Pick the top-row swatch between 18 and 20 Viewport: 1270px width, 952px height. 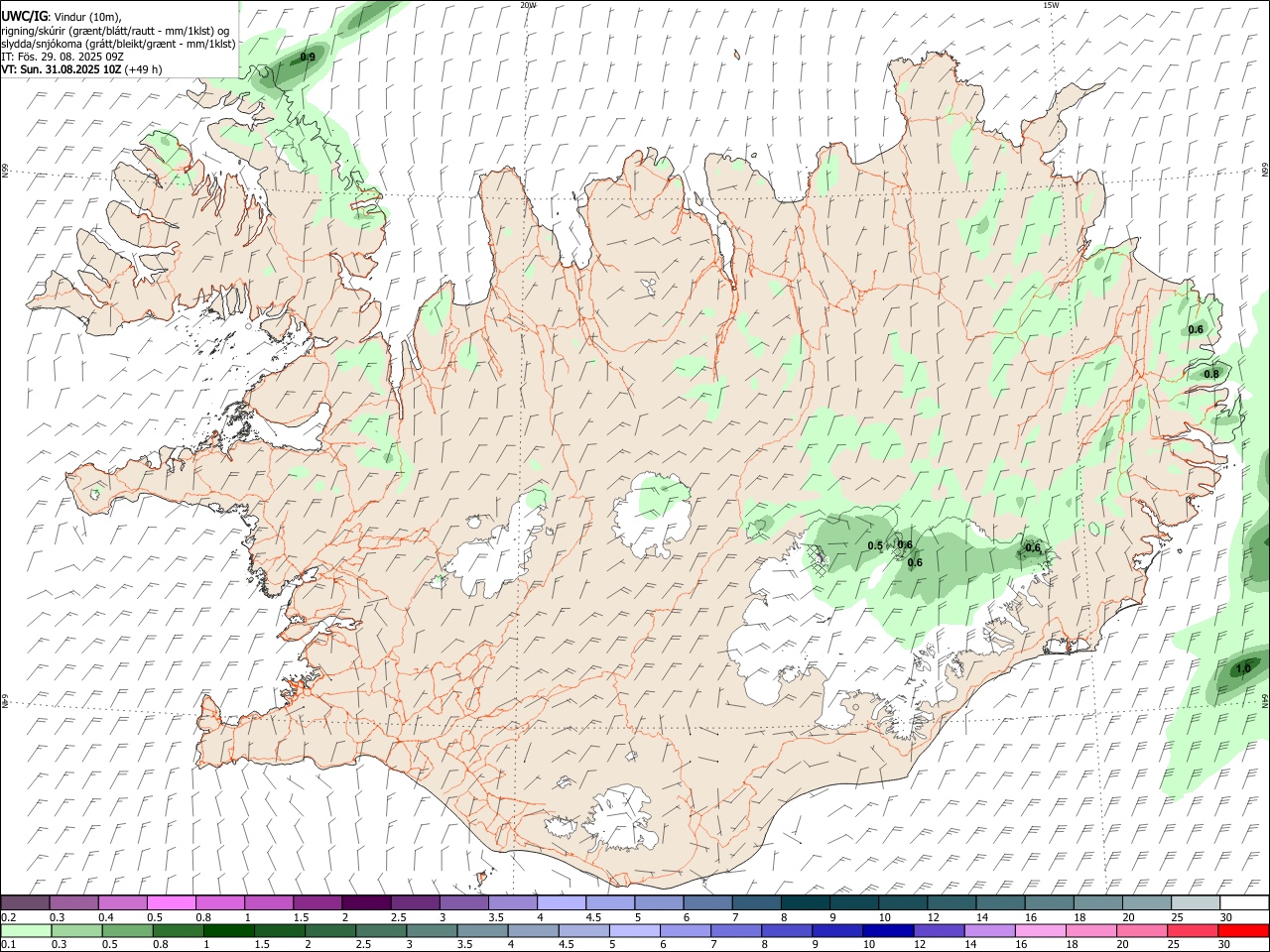click(x=1097, y=902)
